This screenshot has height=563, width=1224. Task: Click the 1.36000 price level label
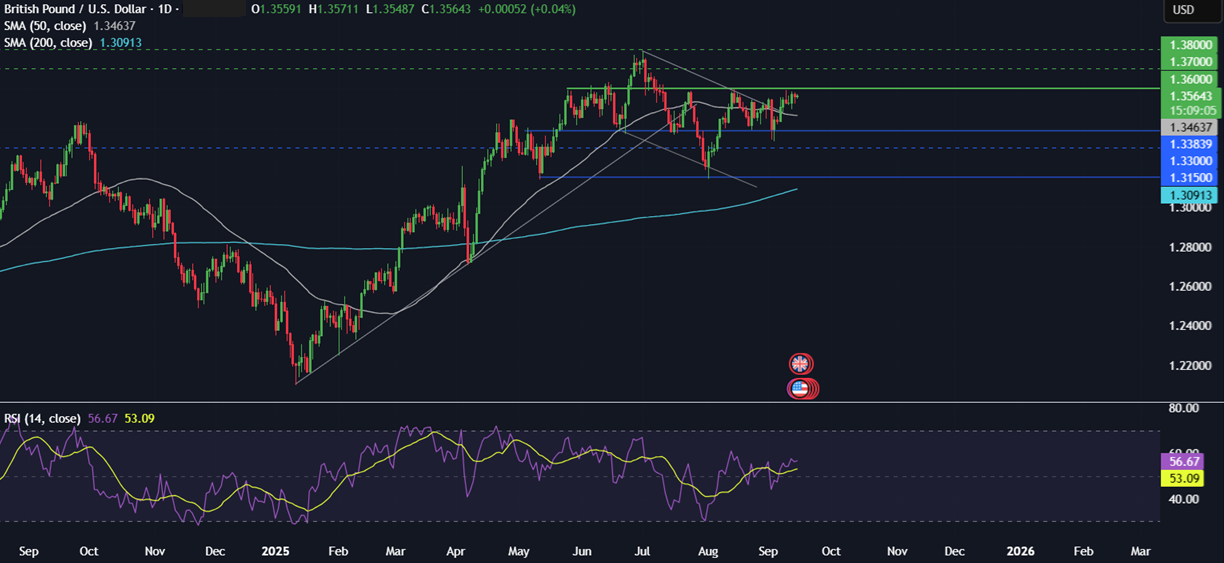1189,79
